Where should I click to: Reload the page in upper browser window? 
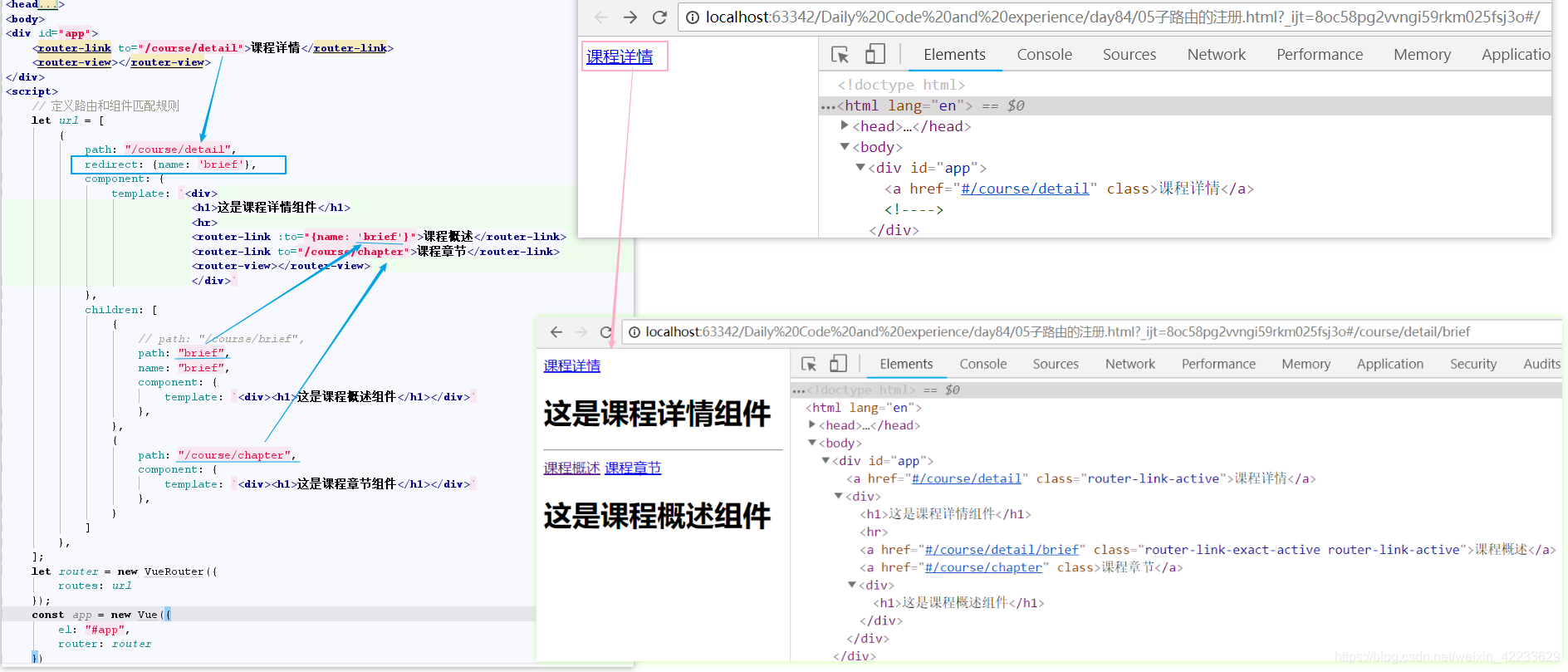point(659,17)
